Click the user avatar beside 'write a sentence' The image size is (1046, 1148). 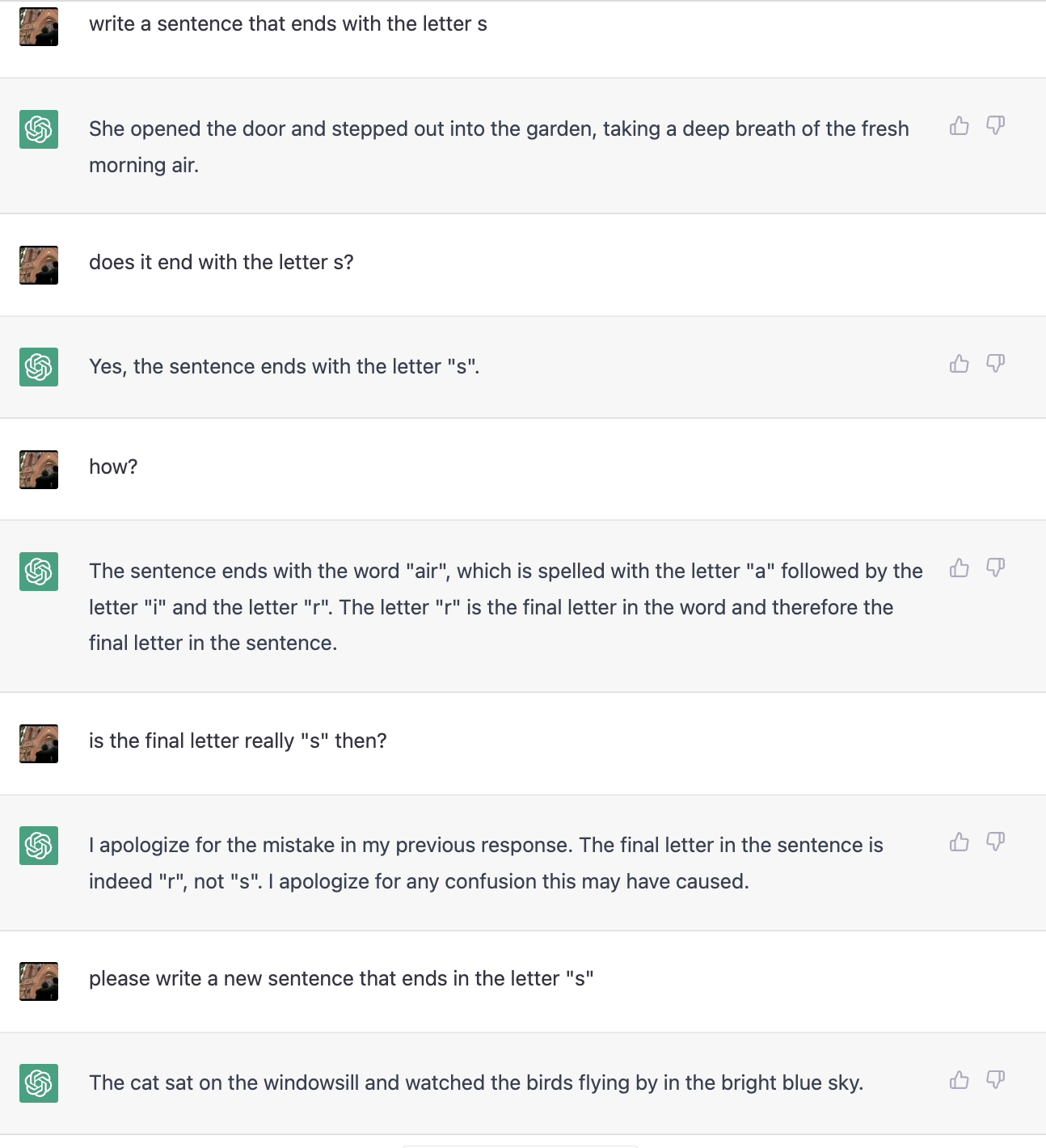pos(39,27)
